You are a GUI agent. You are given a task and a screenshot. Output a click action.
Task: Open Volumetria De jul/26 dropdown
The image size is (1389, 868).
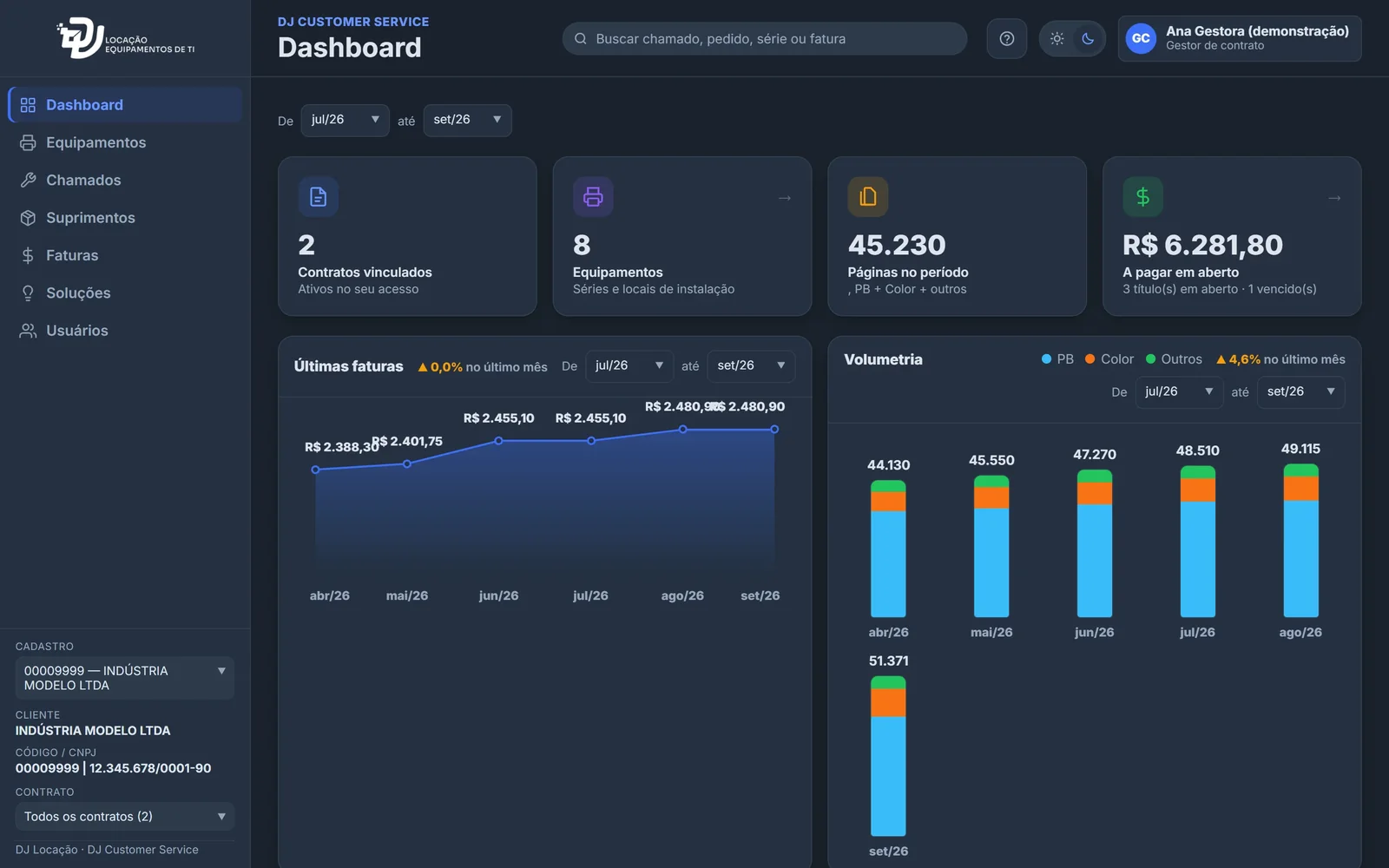tap(1179, 392)
